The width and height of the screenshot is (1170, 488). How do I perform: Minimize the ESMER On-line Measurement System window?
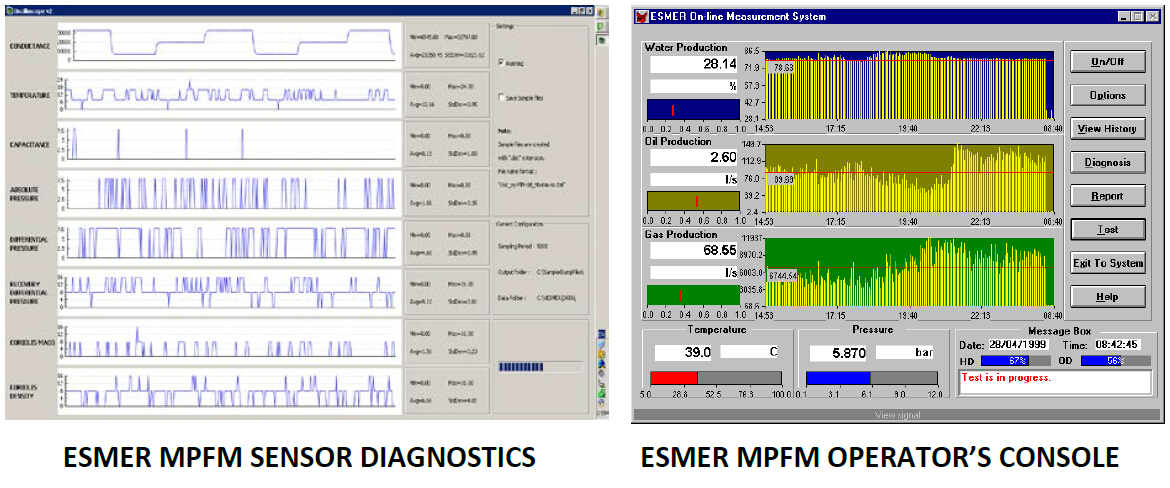point(1124,16)
